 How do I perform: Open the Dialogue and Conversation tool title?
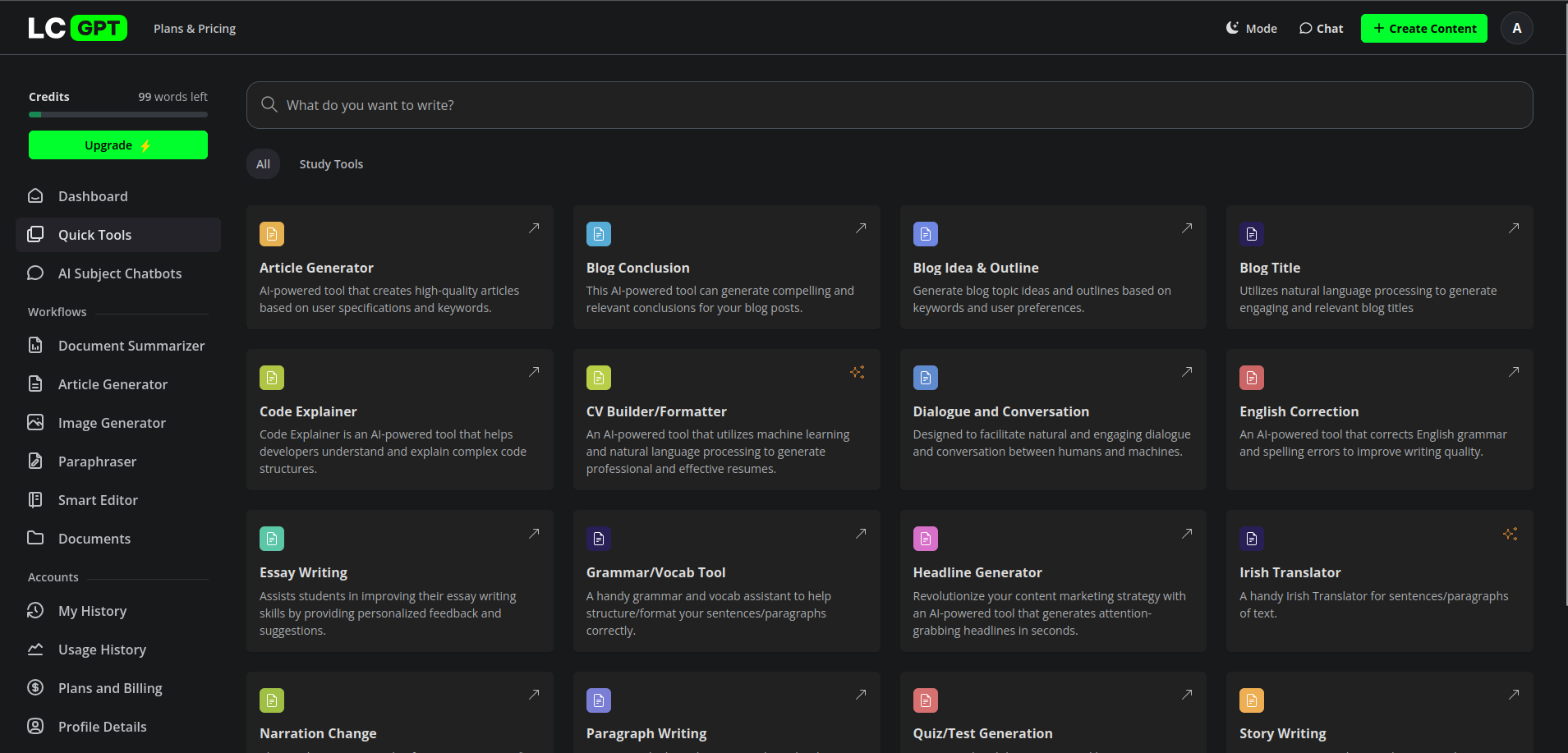coord(1001,411)
